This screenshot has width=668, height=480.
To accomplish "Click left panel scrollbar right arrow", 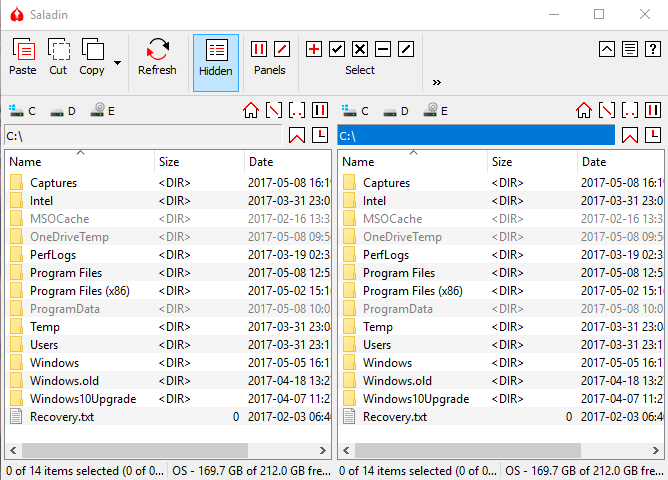I will coord(322,451).
